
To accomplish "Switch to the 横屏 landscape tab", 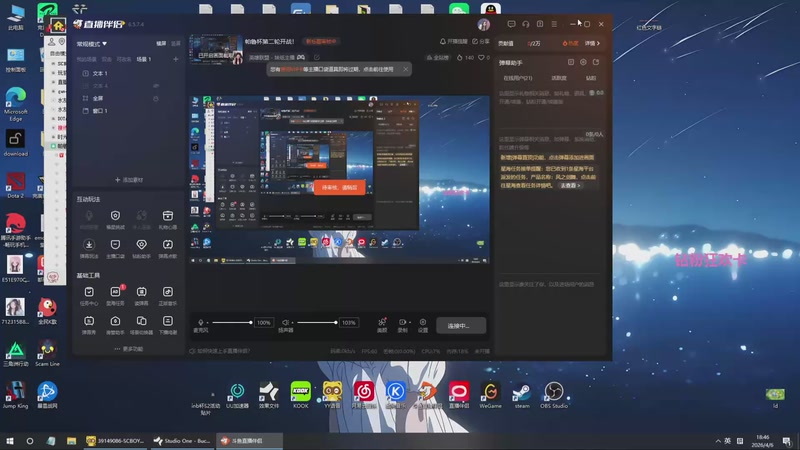I will (161, 44).
